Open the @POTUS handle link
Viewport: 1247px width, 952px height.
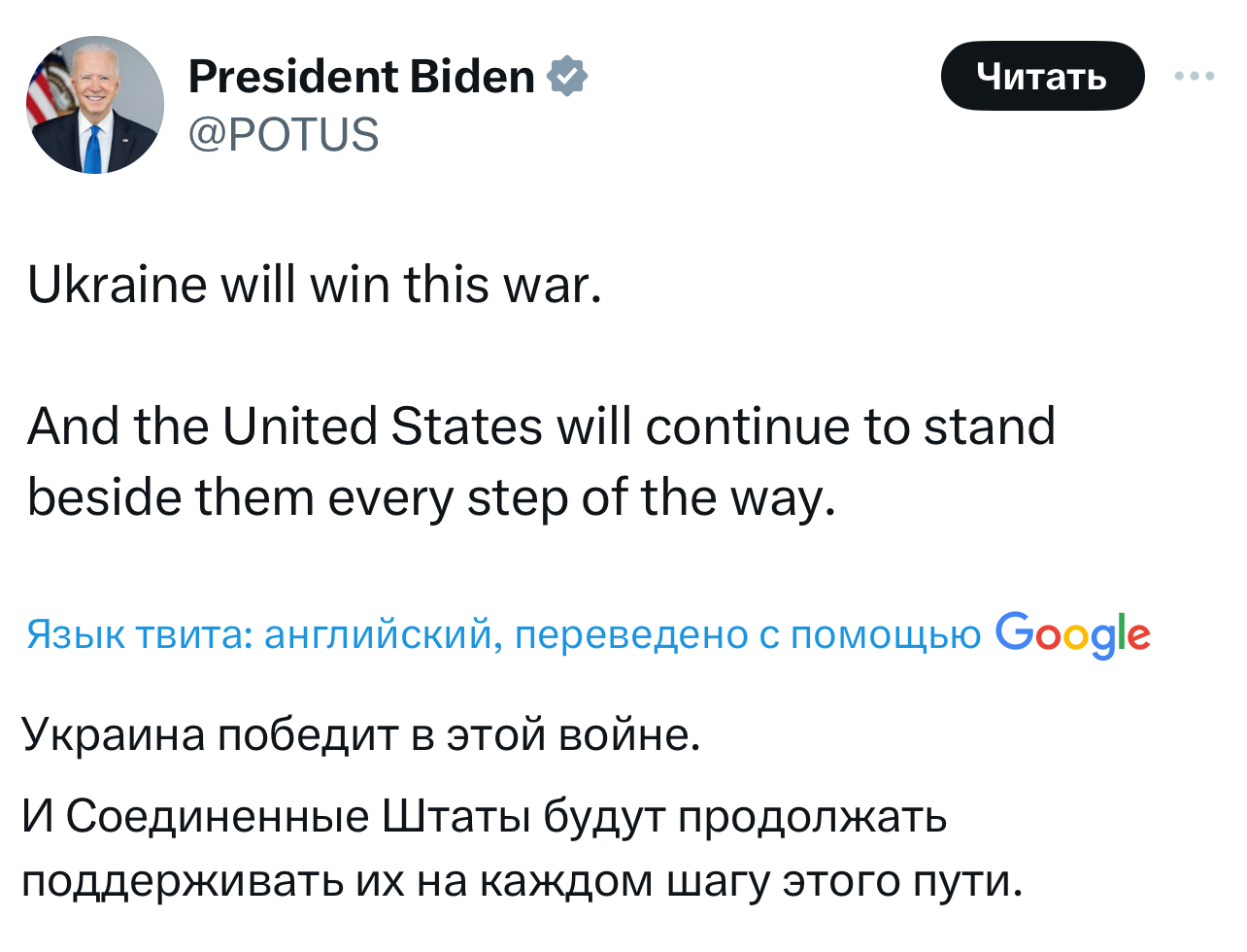click(283, 134)
